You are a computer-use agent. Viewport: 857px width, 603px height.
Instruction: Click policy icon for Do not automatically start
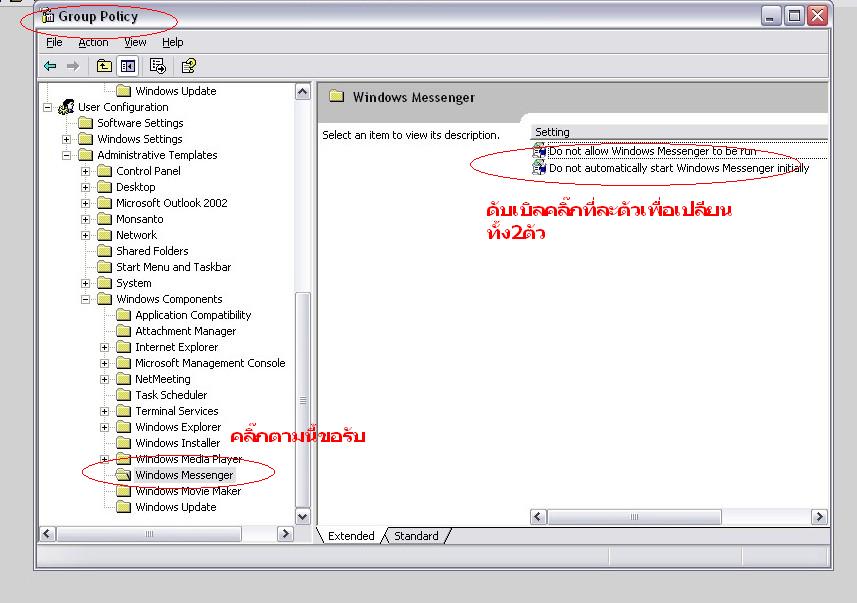point(539,167)
